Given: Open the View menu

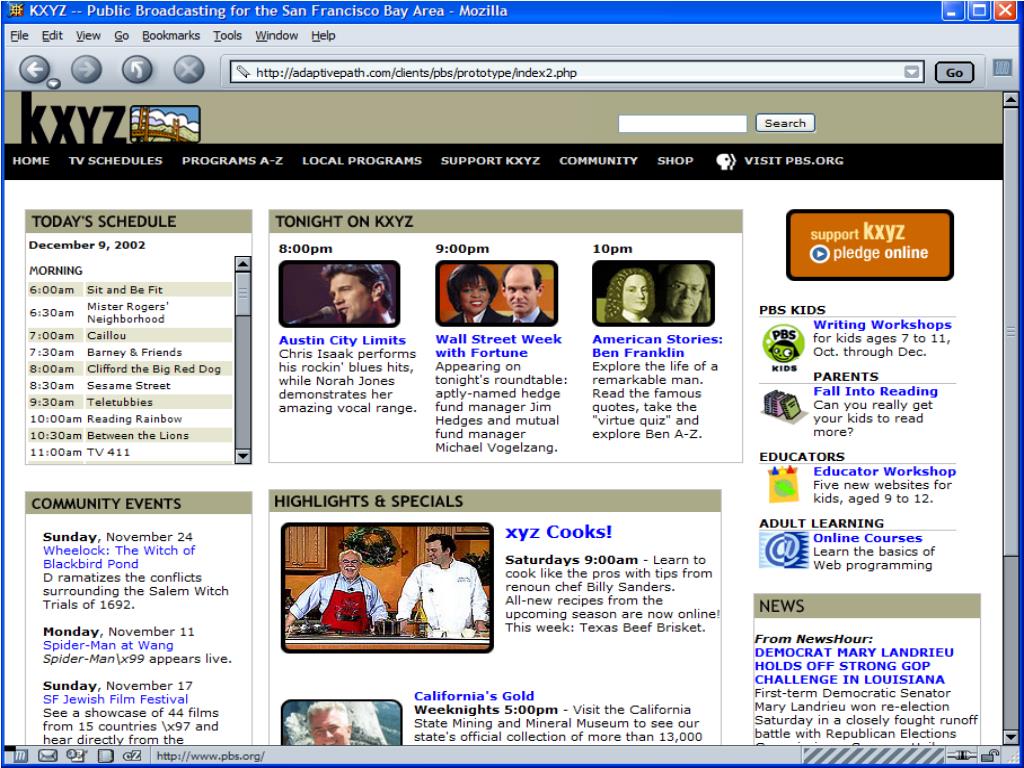Looking at the screenshot, I should coord(88,36).
